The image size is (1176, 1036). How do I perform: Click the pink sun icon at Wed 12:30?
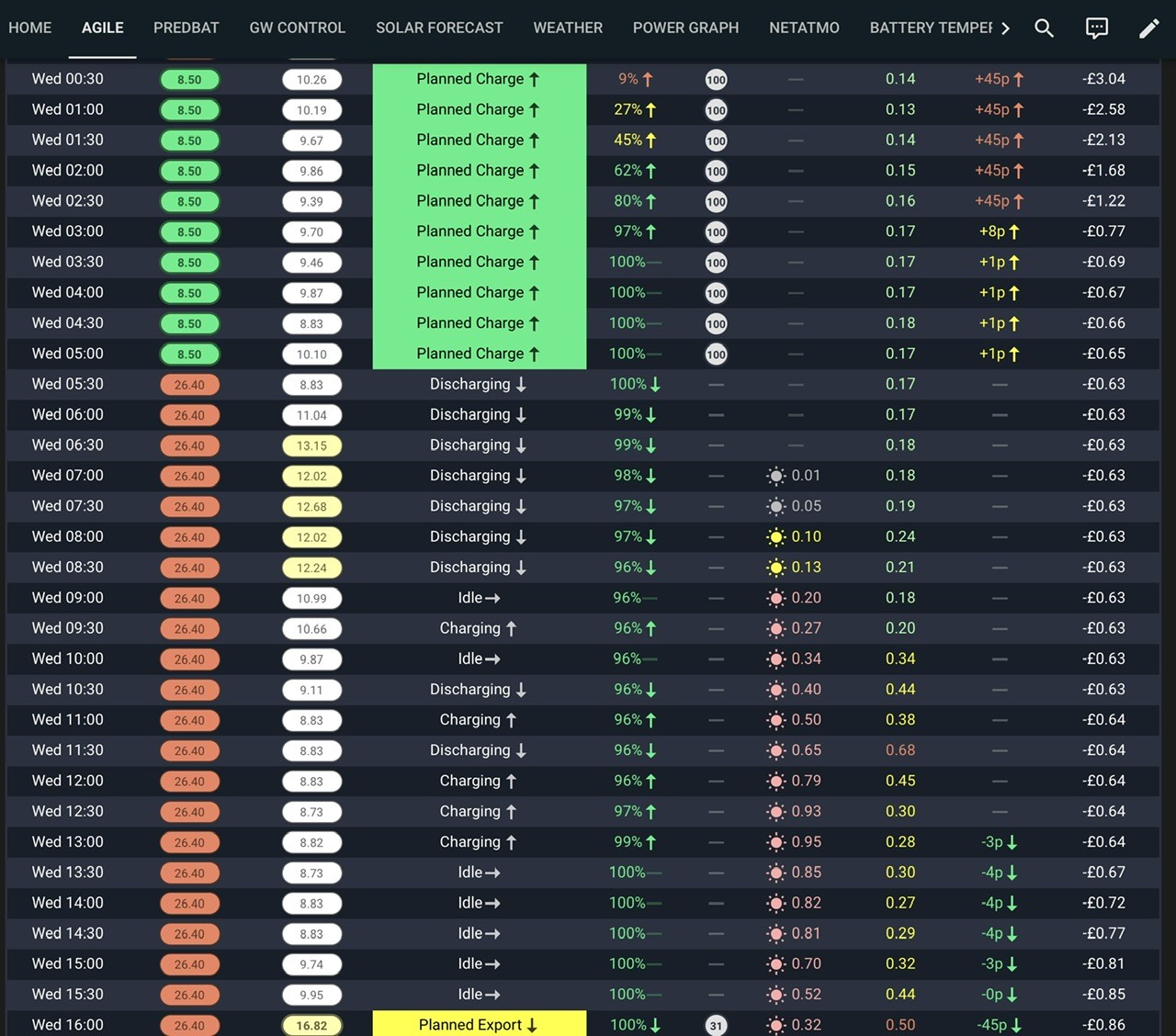[x=776, y=812]
